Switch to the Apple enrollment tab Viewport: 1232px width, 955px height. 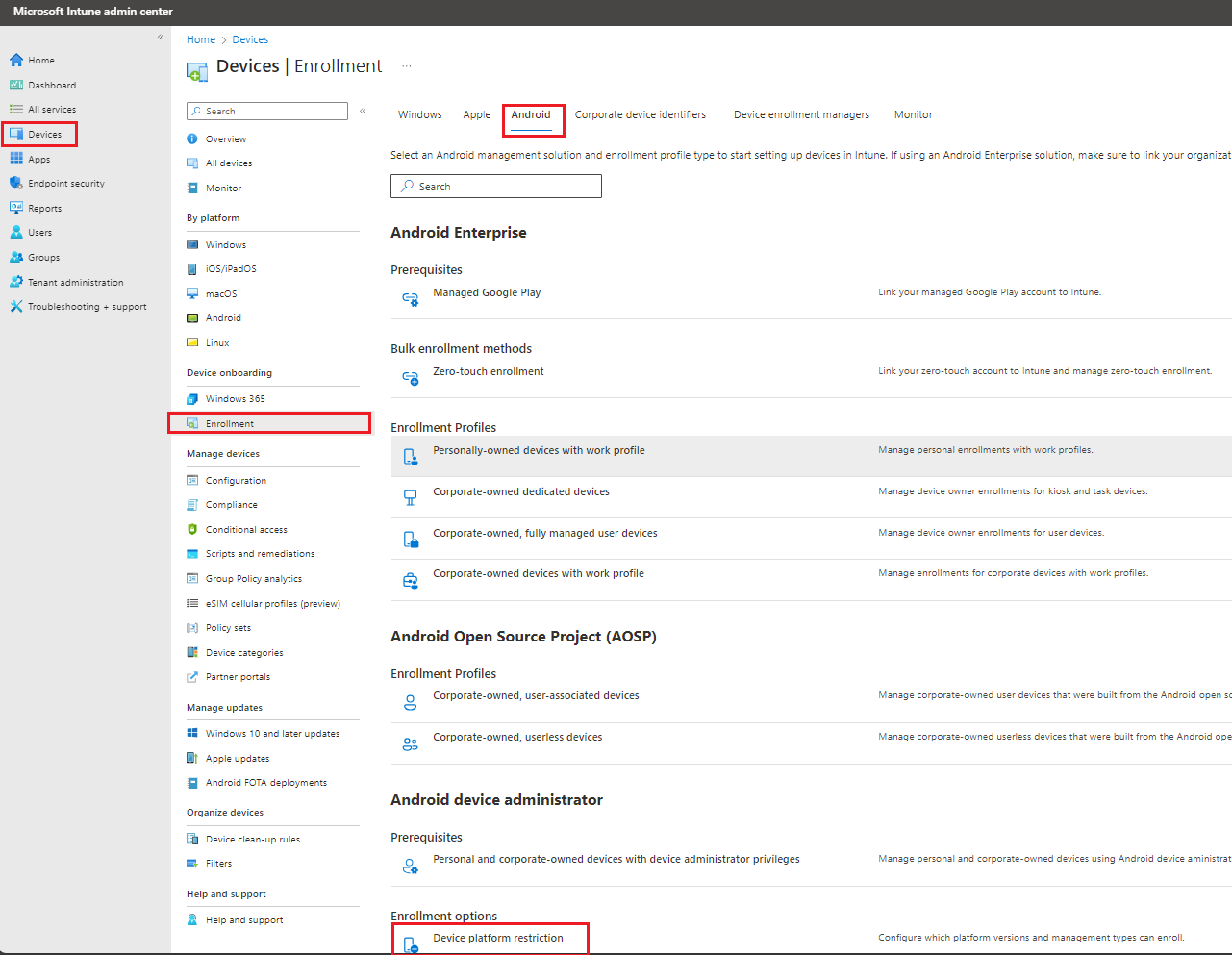point(476,114)
